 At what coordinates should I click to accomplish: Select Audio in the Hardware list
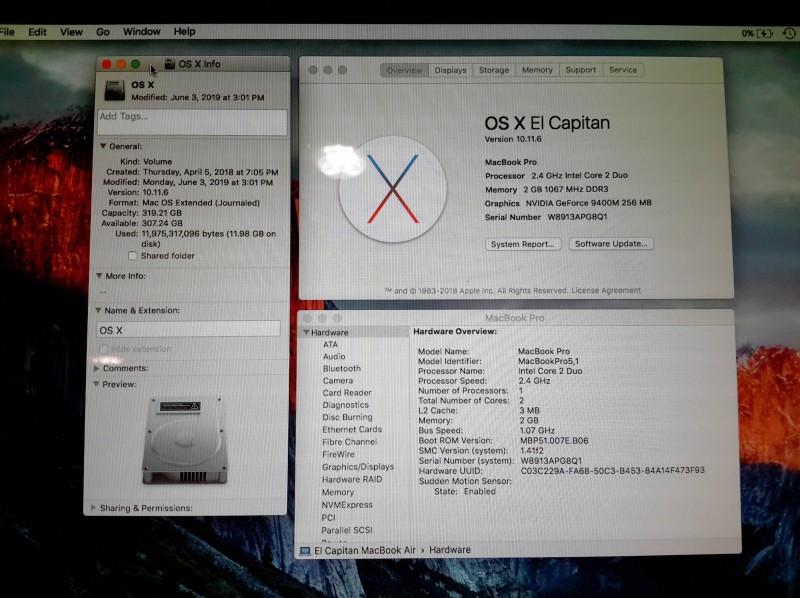tap(334, 356)
